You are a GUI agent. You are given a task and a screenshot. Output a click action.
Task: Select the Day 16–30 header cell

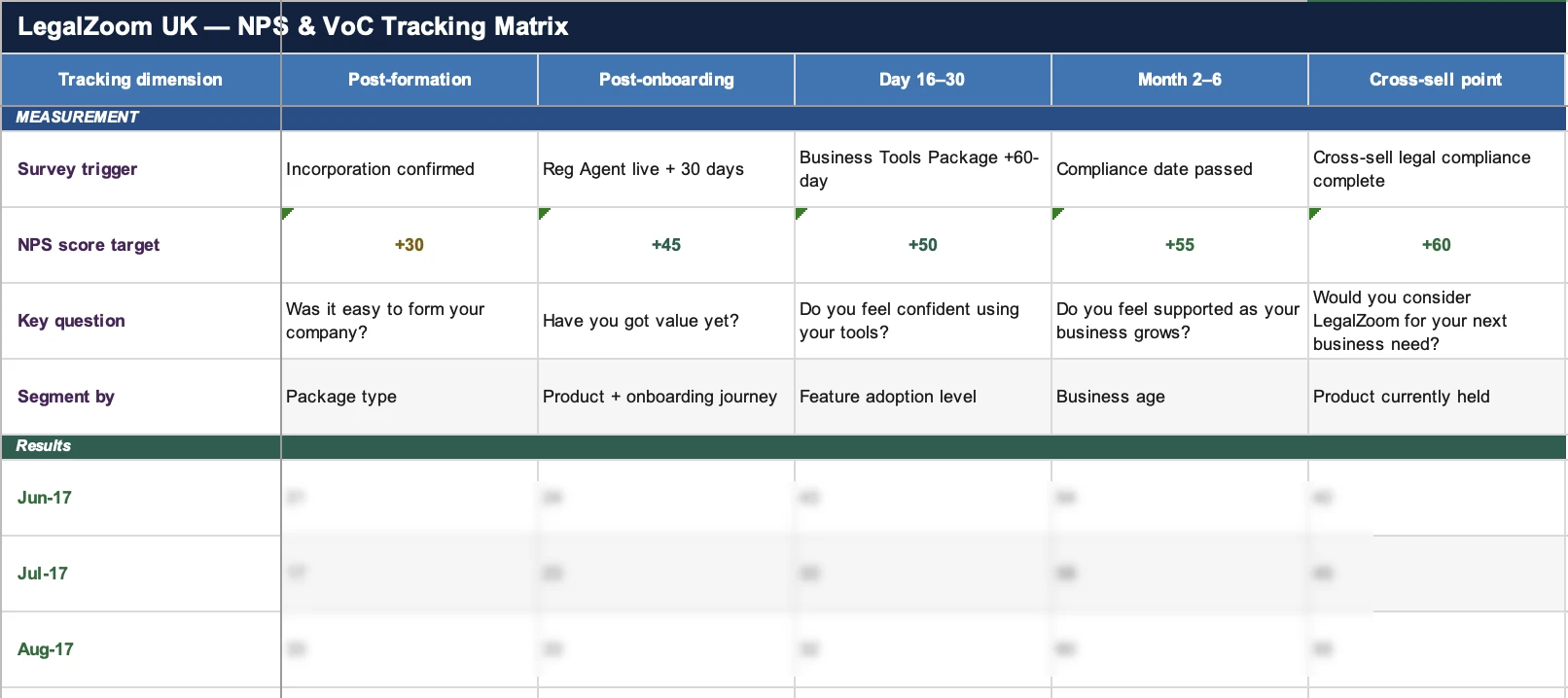point(922,80)
